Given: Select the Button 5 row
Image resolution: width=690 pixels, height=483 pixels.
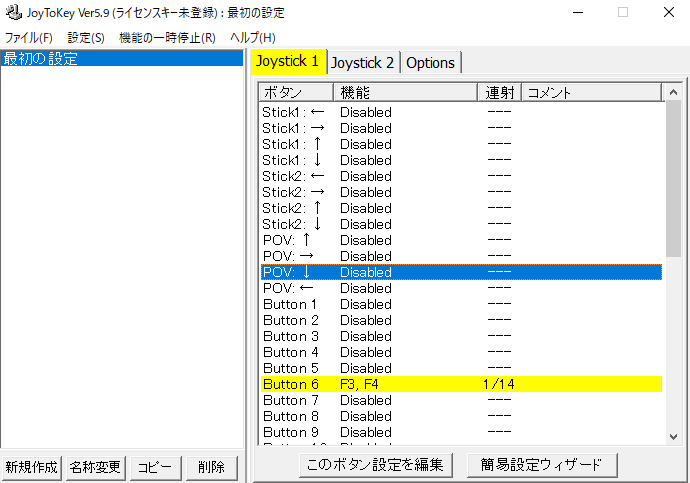Looking at the screenshot, I should (x=461, y=368).
